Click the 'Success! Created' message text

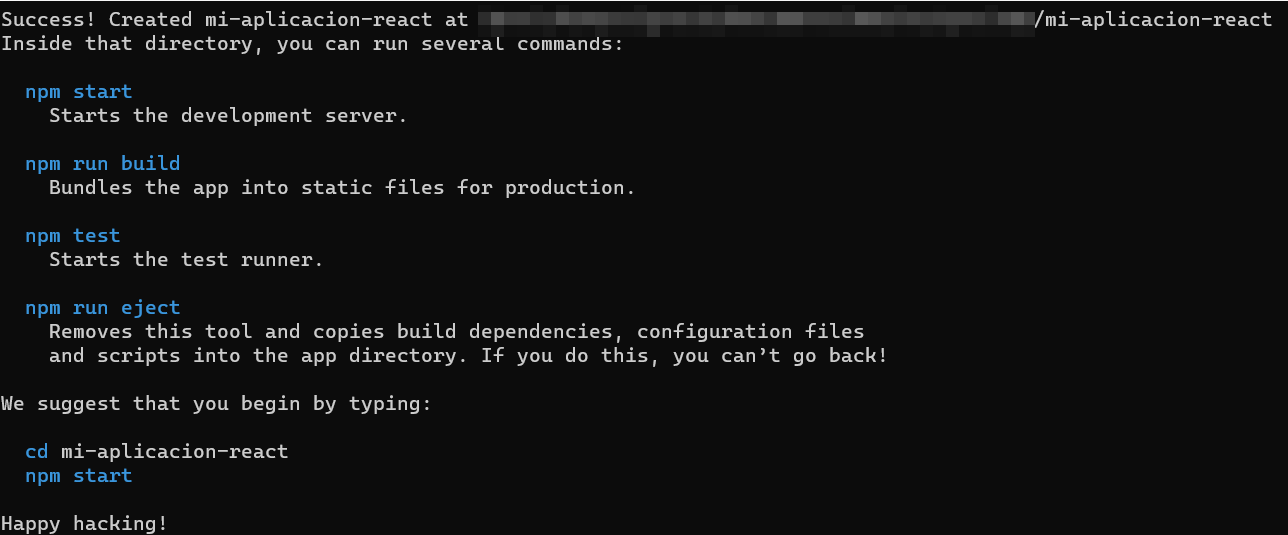97,19
